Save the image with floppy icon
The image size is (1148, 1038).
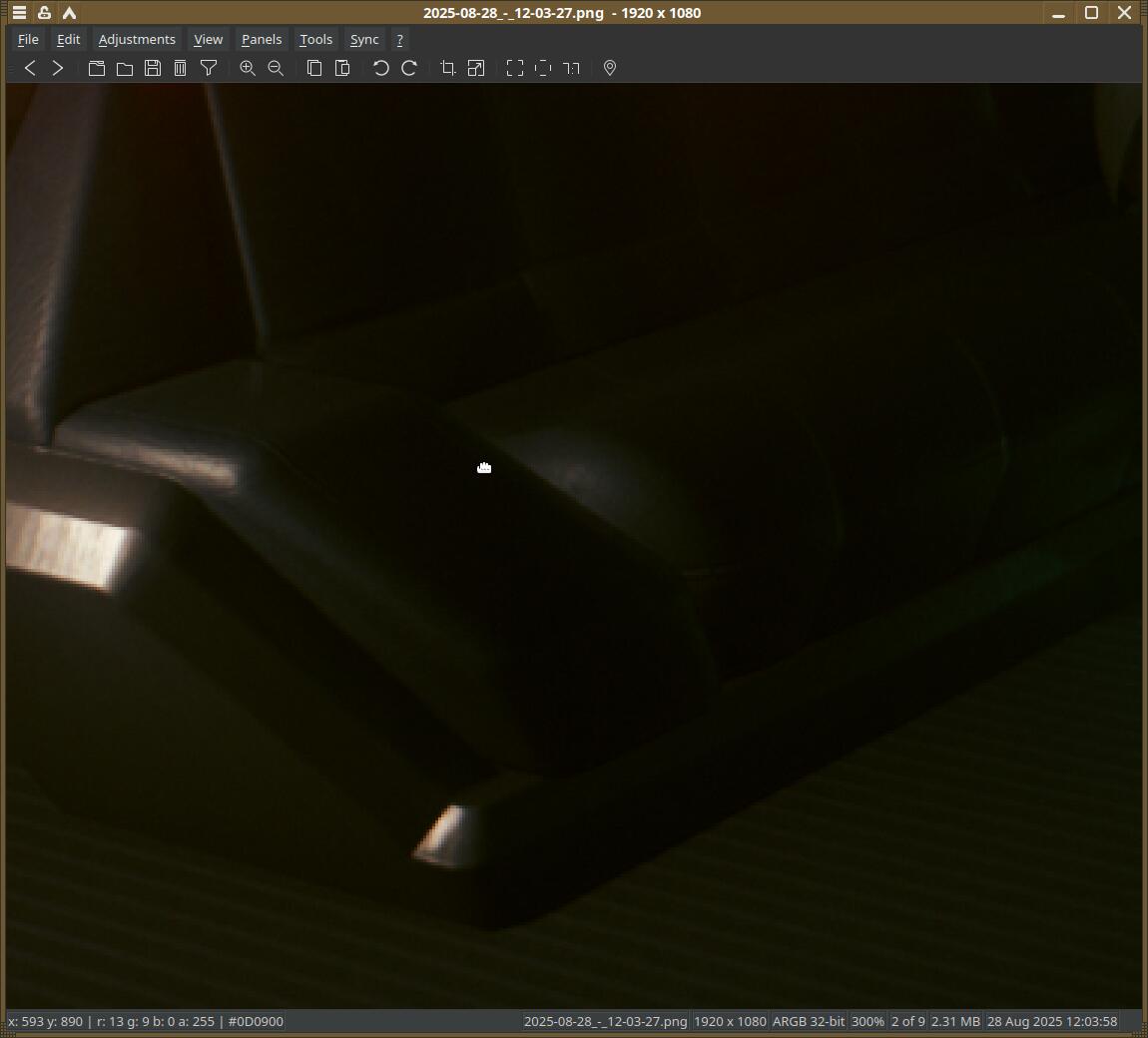tap(153, 68)
